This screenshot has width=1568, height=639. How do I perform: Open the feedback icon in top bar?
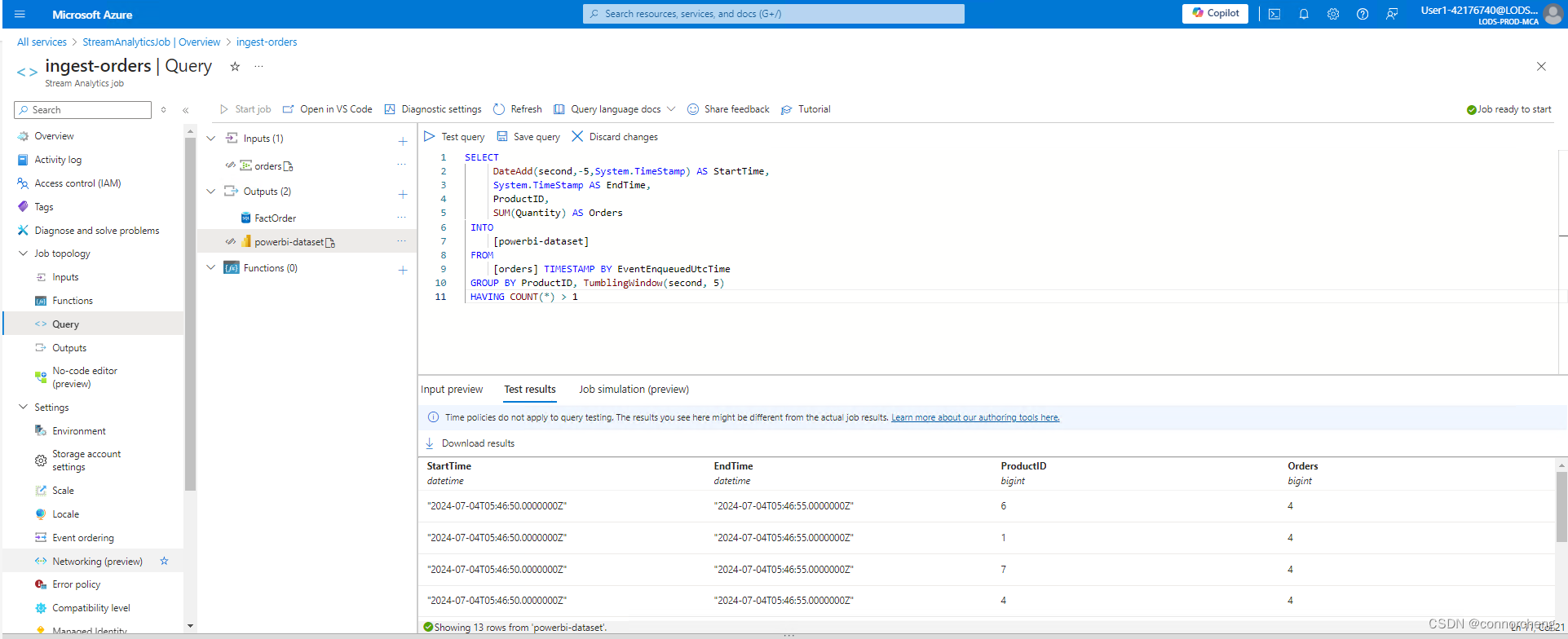tap(1392, 14)
